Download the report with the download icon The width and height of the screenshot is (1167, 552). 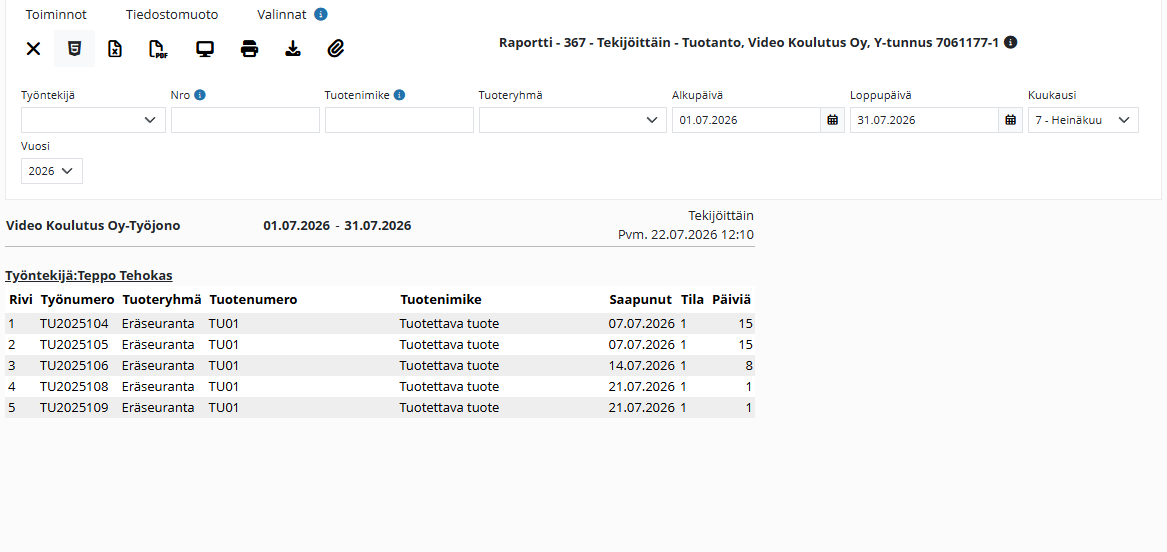coord(293,49)
